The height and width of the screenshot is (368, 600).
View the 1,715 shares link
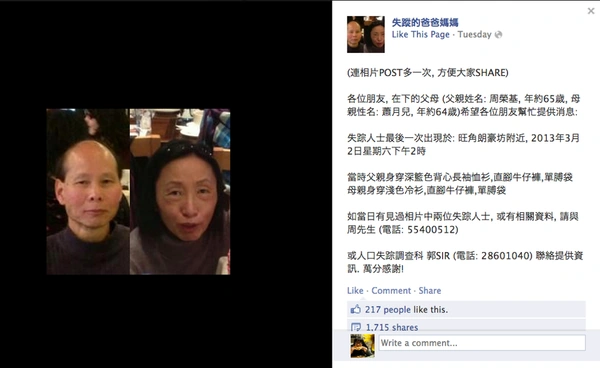point(392,327)
